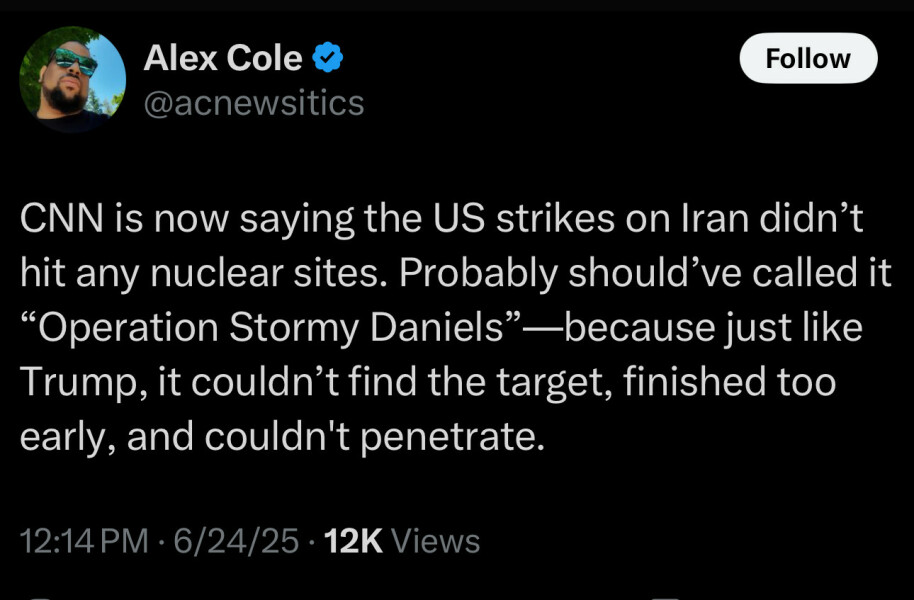Click the word Trump in the tweet
The image size is (914, 600).
point(74,383)
